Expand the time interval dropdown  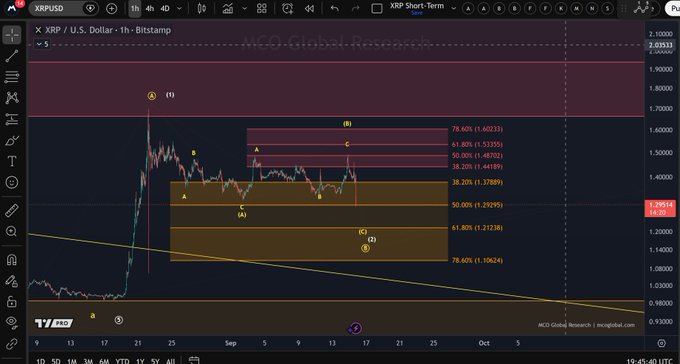180,8
